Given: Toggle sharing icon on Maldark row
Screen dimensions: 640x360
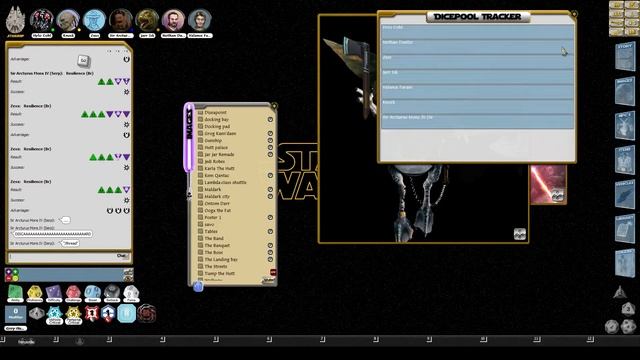Looking at the screenshot, I should click(270, 189).
